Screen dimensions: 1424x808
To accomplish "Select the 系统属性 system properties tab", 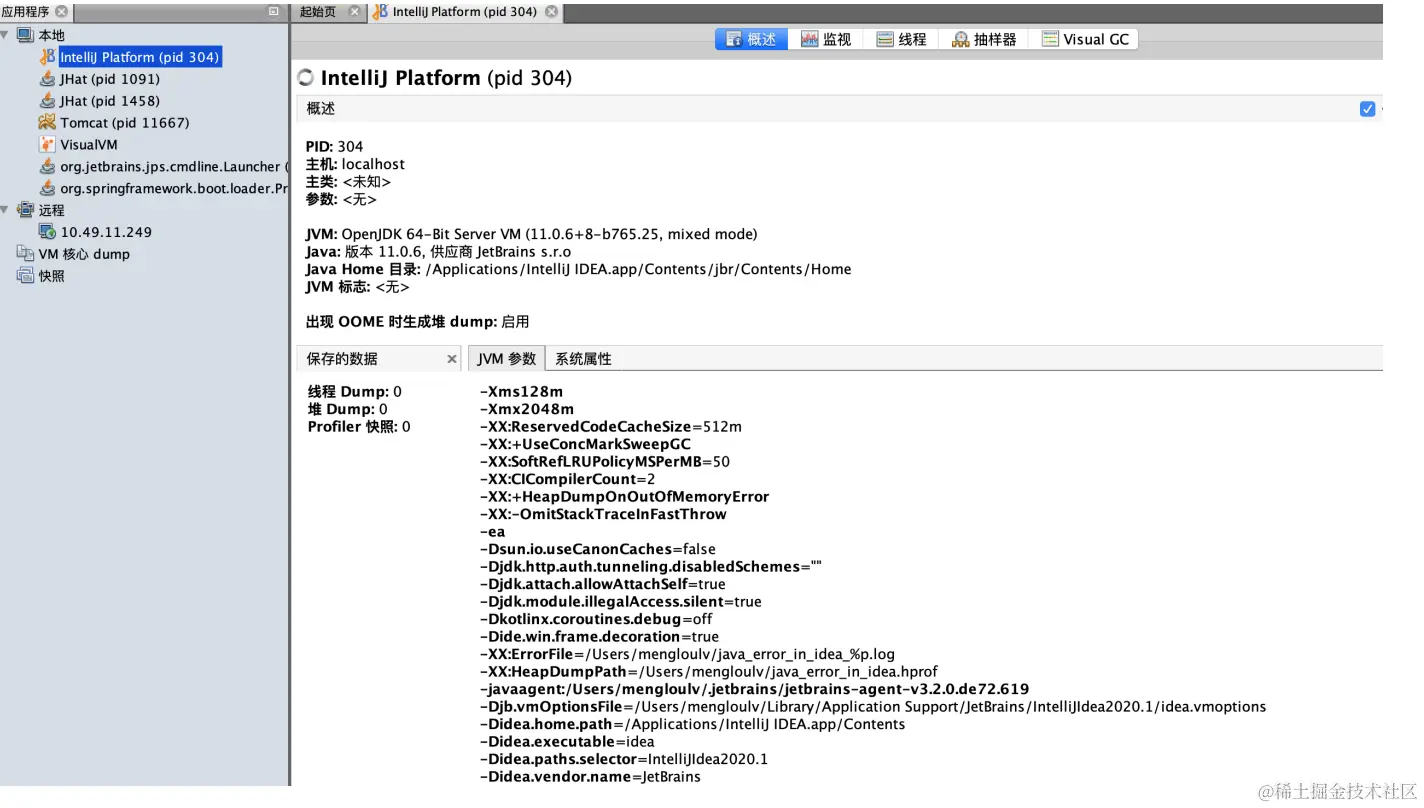I will pyautogui.click(x=583, y=359).
